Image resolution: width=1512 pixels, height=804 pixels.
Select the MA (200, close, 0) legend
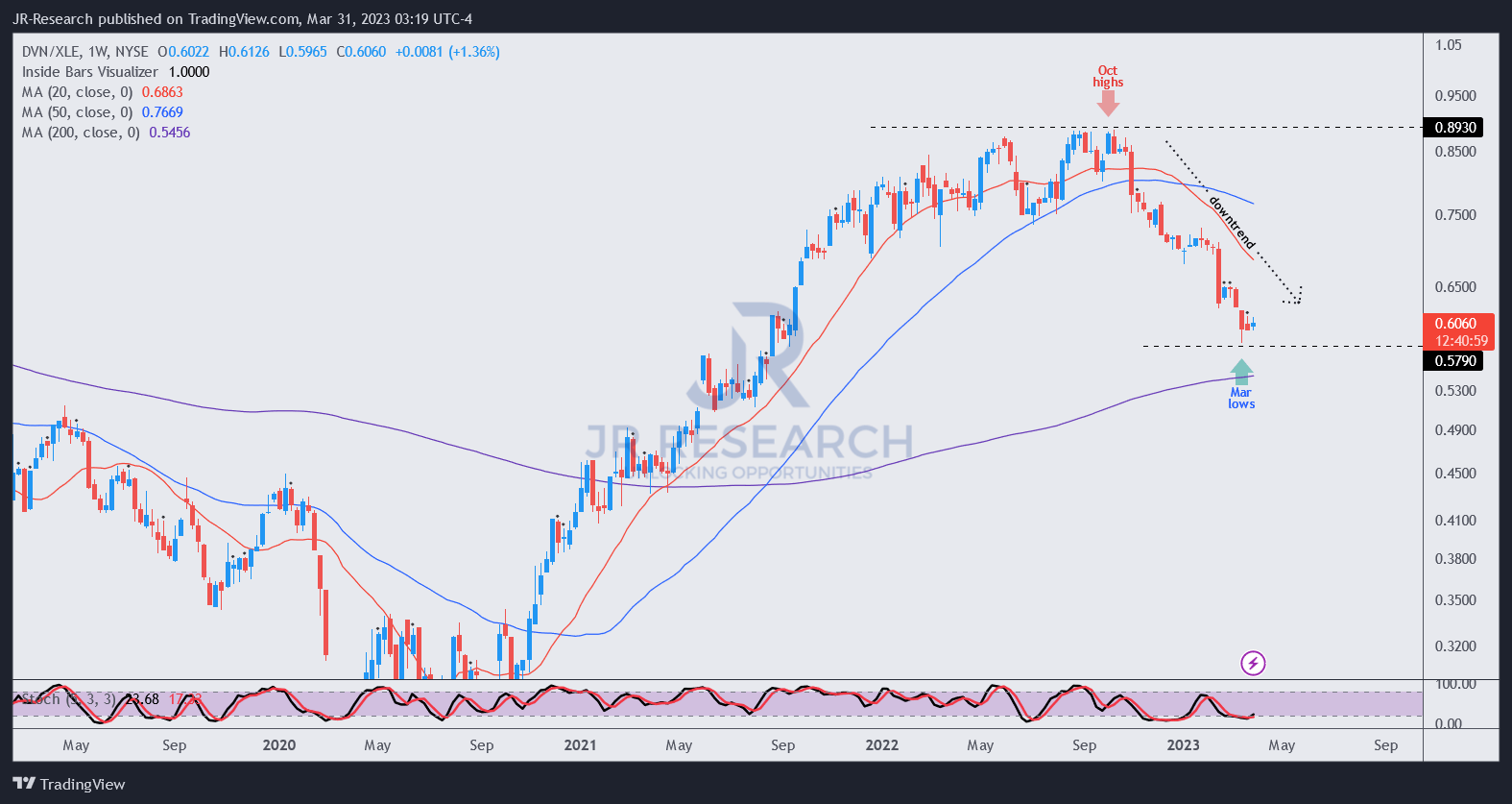(x=82, y=133)
